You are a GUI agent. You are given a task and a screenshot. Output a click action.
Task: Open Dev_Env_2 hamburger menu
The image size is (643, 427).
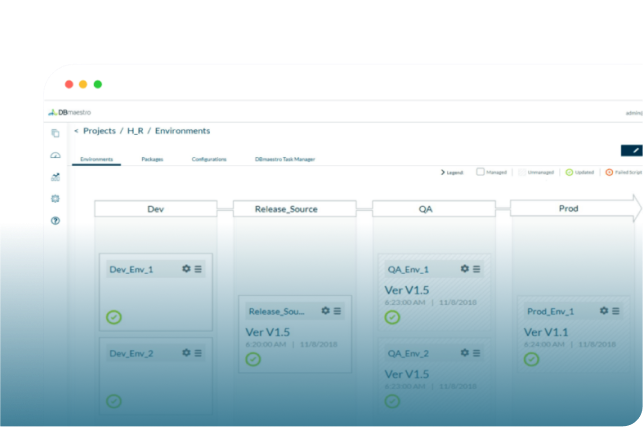coord(198,353)
